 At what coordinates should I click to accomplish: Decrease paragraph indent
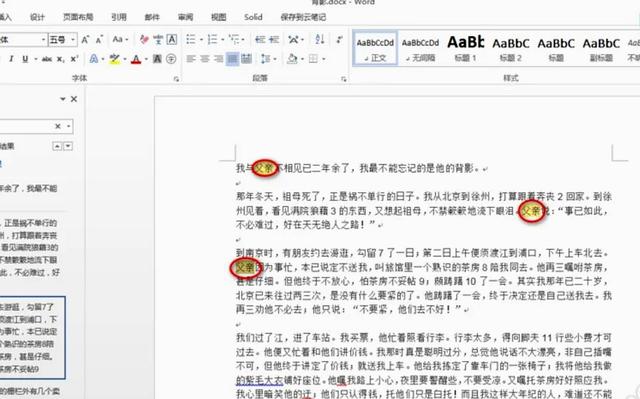(260, 40)
